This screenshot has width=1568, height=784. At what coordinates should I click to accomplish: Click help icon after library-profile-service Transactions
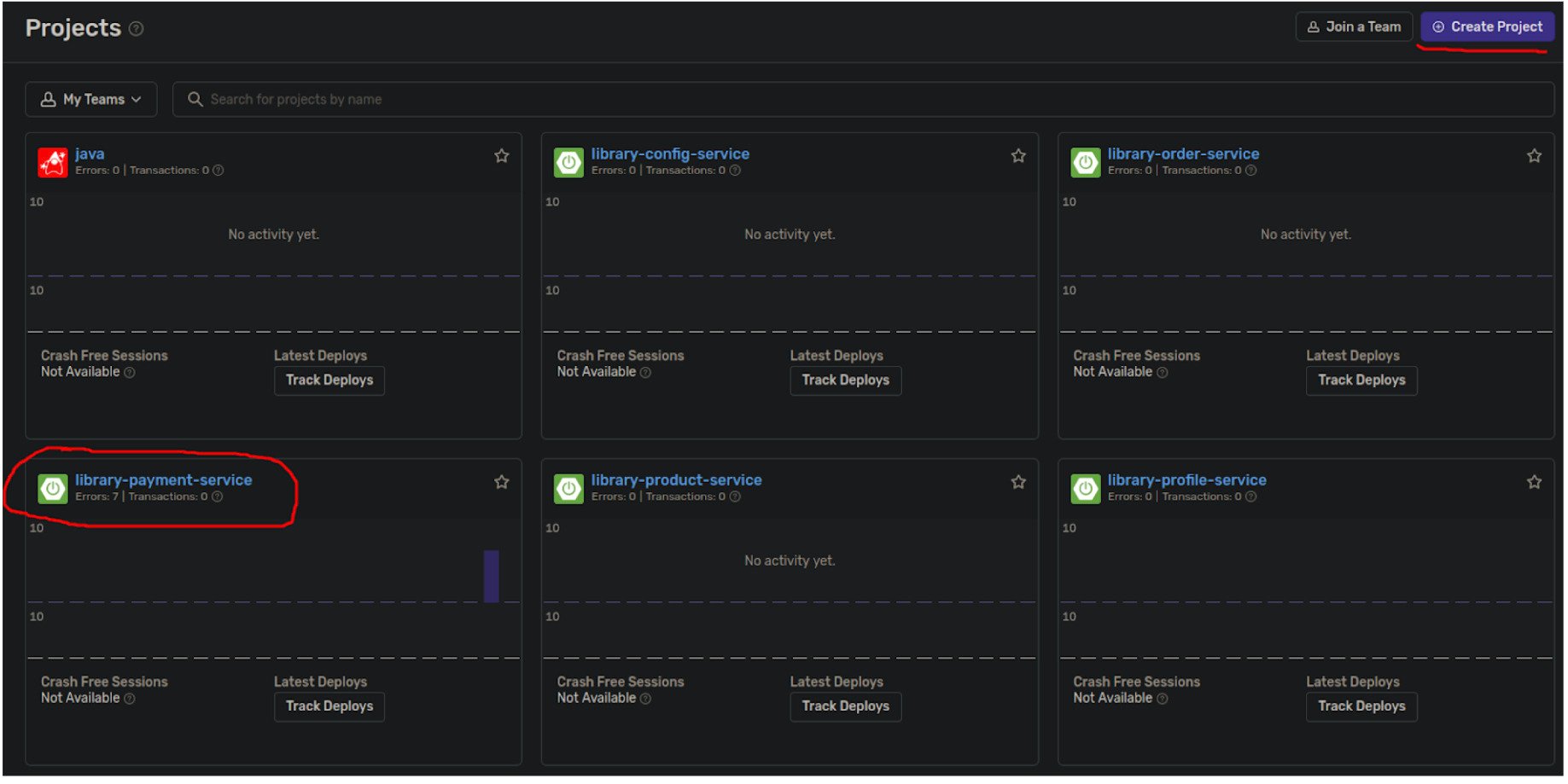coord(1251,497)
